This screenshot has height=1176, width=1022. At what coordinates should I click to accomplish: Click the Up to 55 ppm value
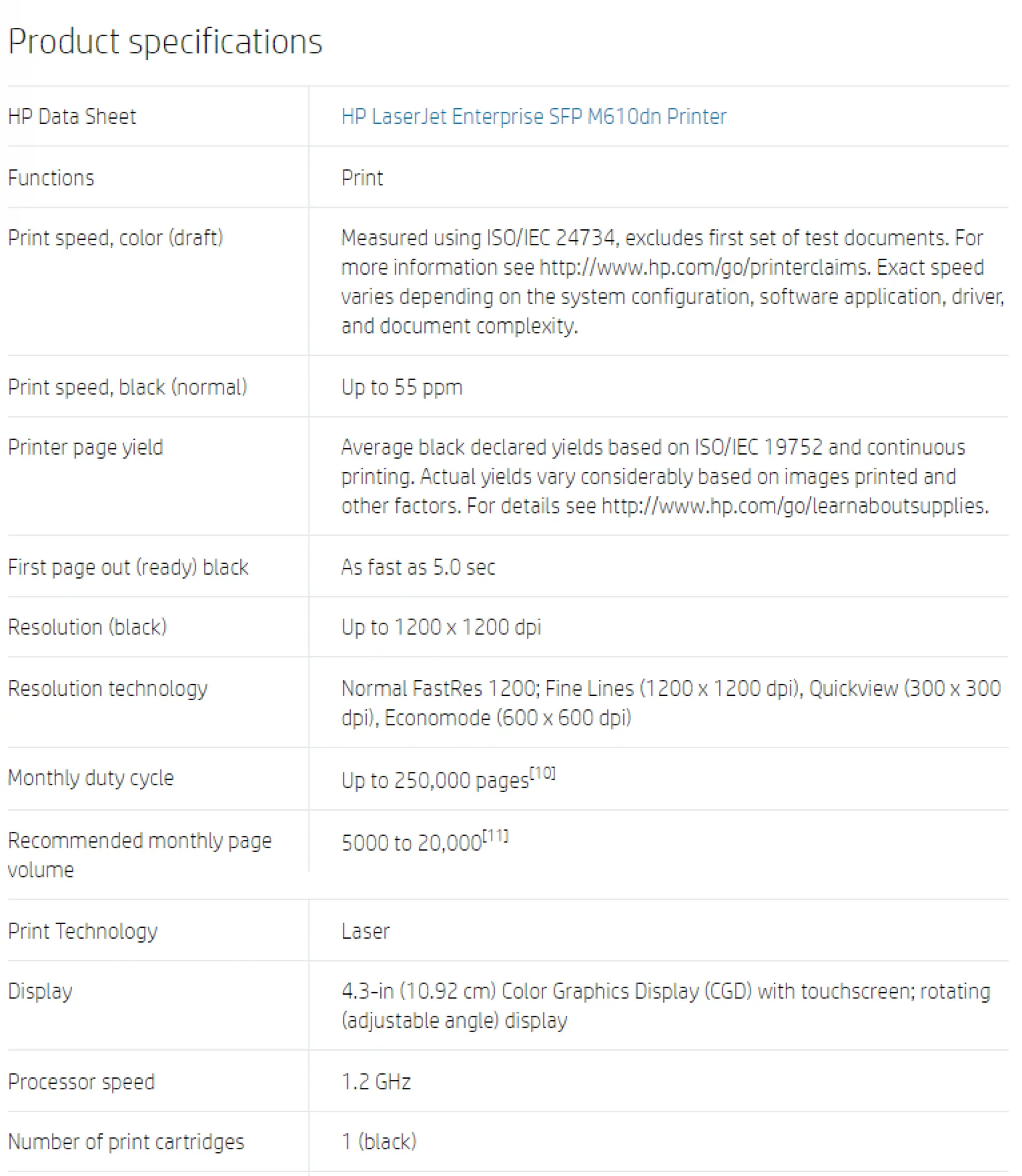[x=402, y=388]
